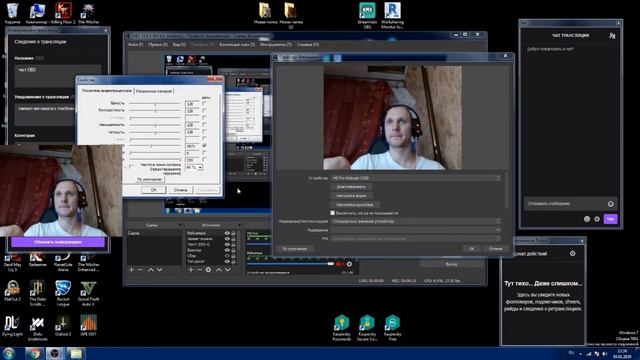640x360 pixels.
Task: Open the Разрешение dropdown
Action: [416, 230]
